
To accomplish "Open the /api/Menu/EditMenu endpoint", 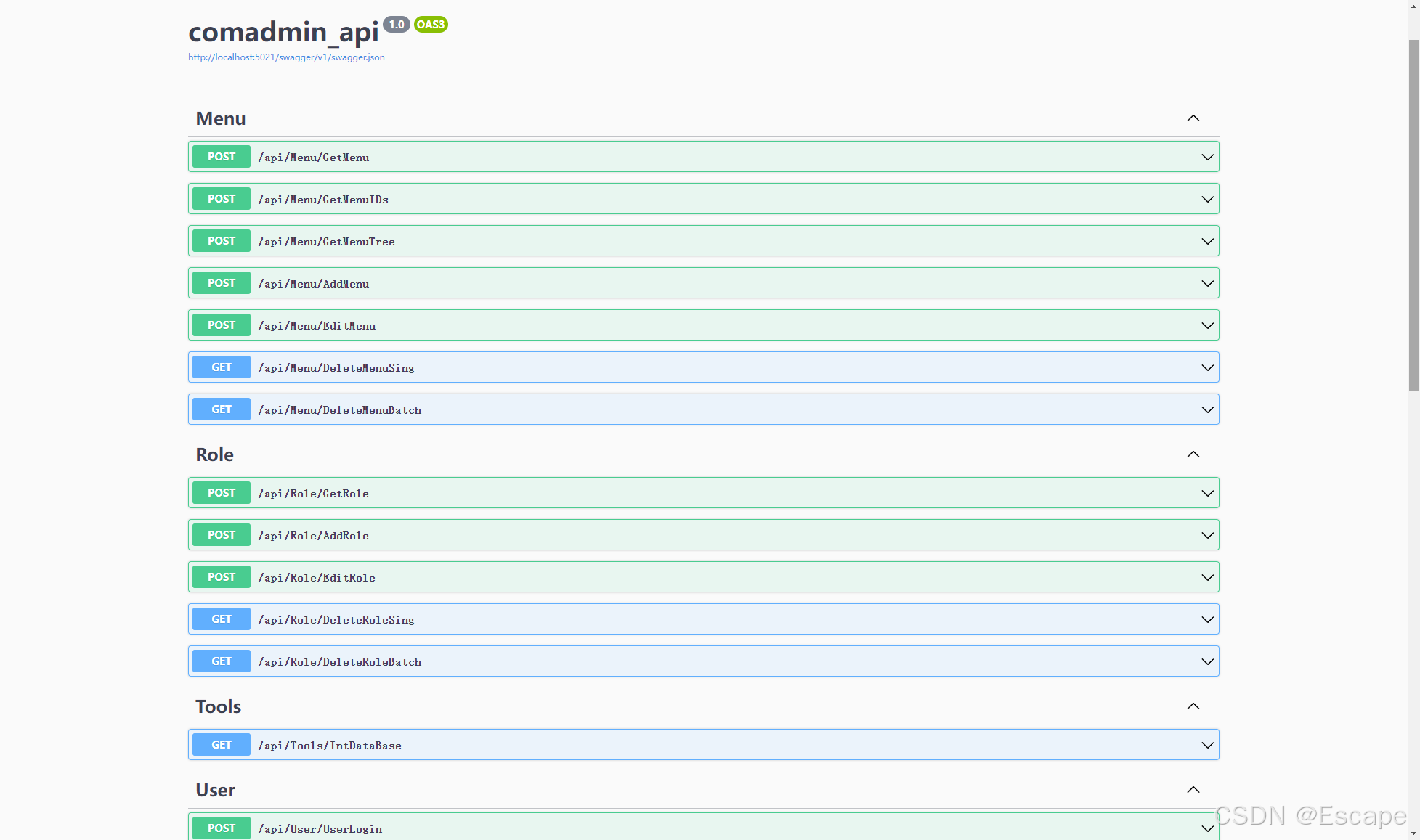I will tap(317, 326).
